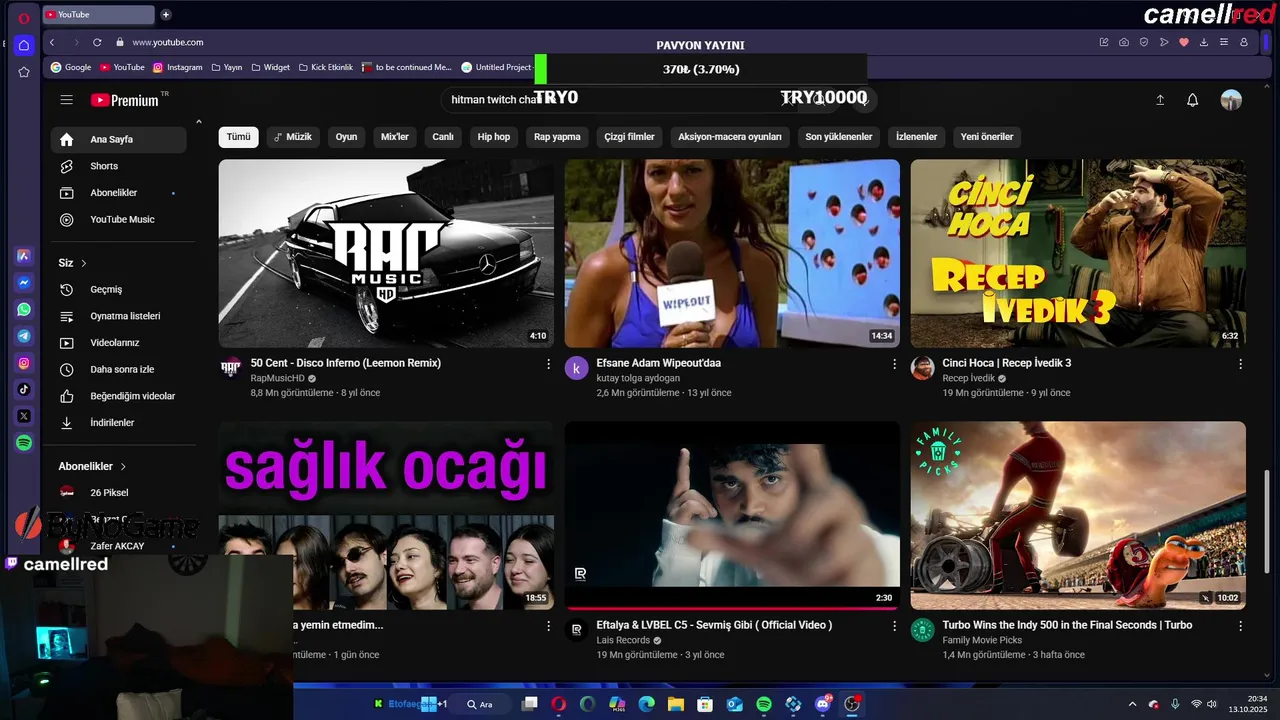Open Instagram in the Opera sidebar
This screenshot has width=1280, height=720.
pos(24,363)
